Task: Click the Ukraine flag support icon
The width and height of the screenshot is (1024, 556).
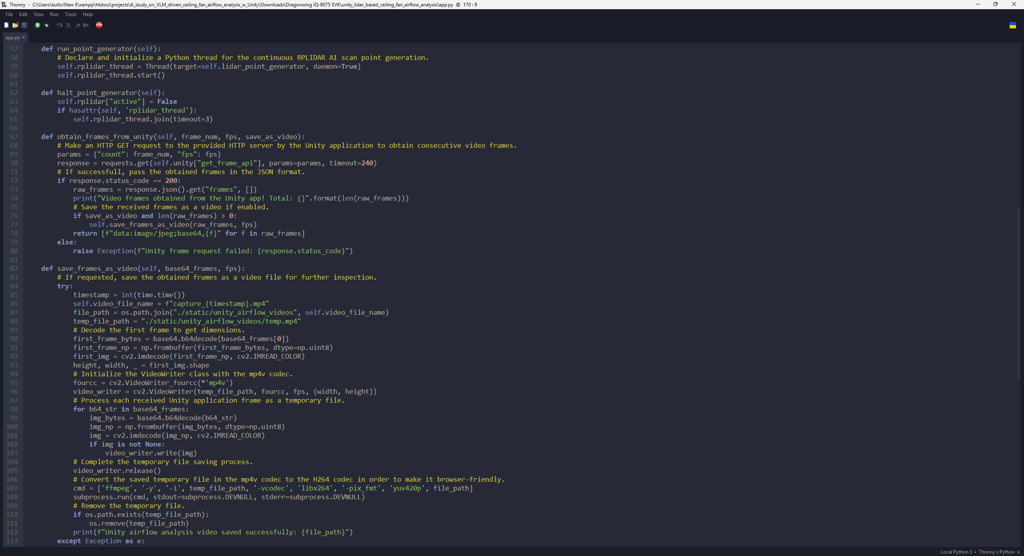Action: coord(1013,25)
